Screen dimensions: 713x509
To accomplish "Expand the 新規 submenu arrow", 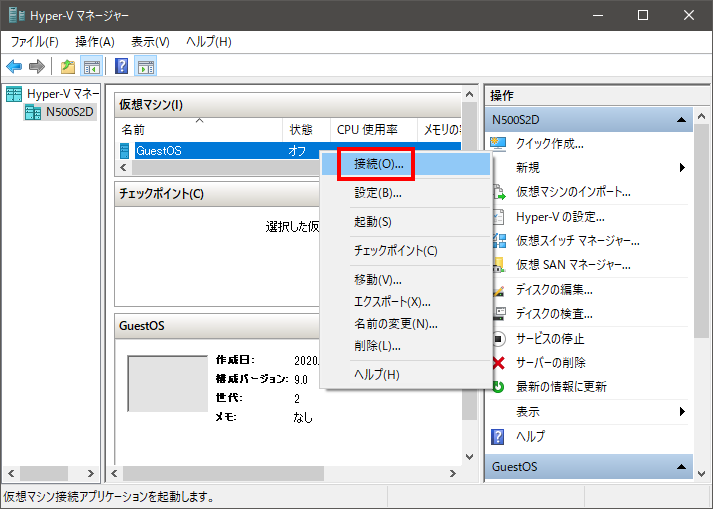I will click(682, 167).
